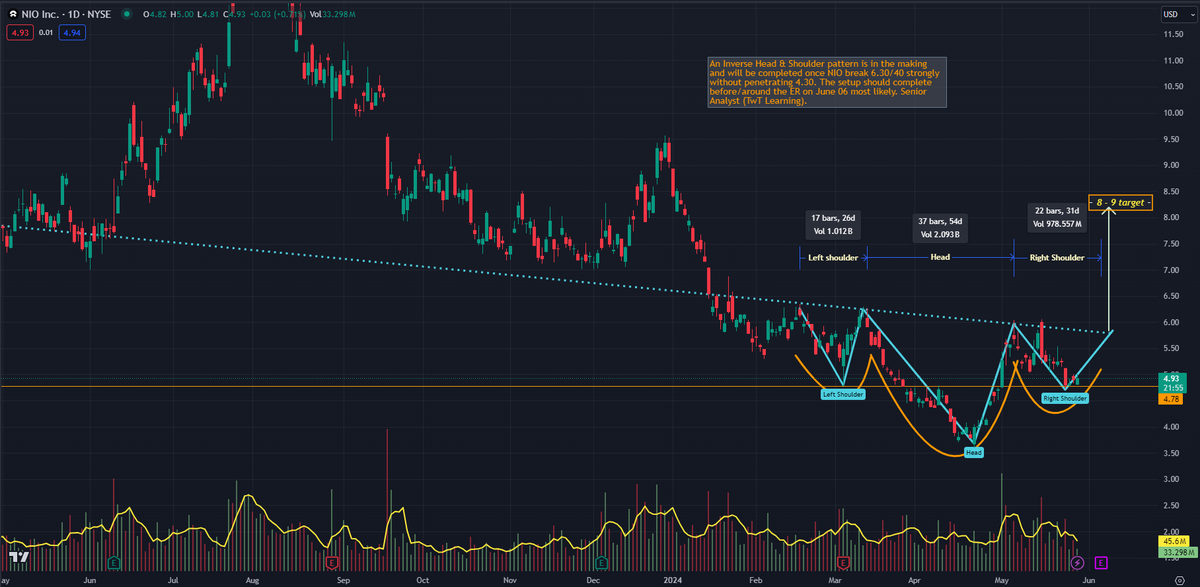Open the red earnings marker near Mar
The width and height of the screenshot is (1200, 587).
point(843,563)
